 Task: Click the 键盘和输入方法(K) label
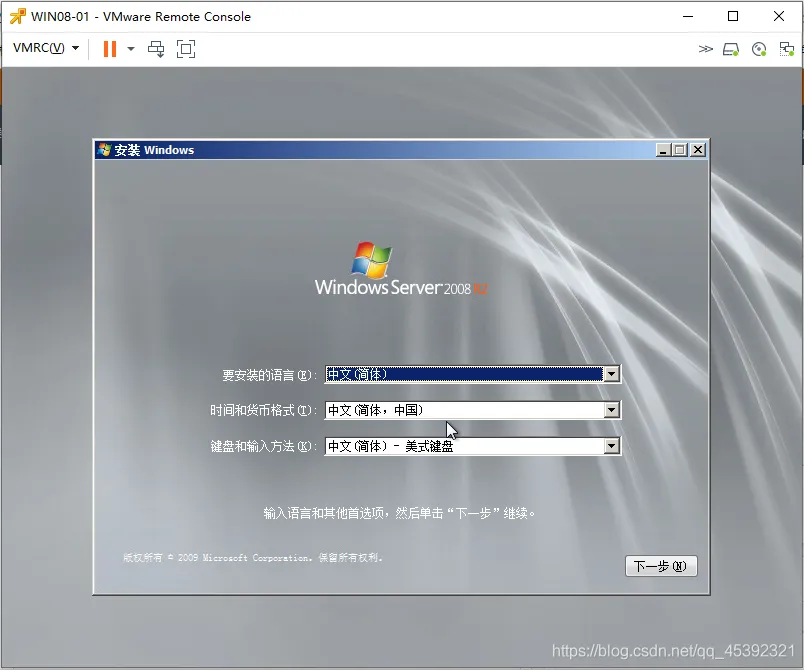(264, 446)
